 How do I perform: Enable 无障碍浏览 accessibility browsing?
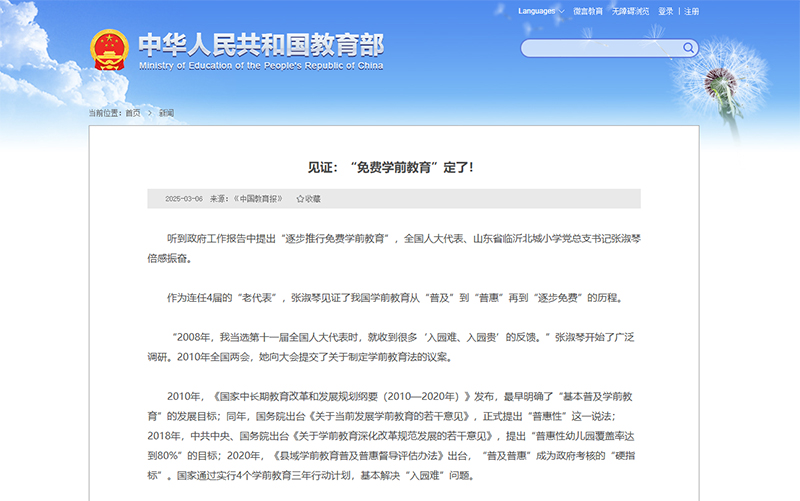point(630,11)
